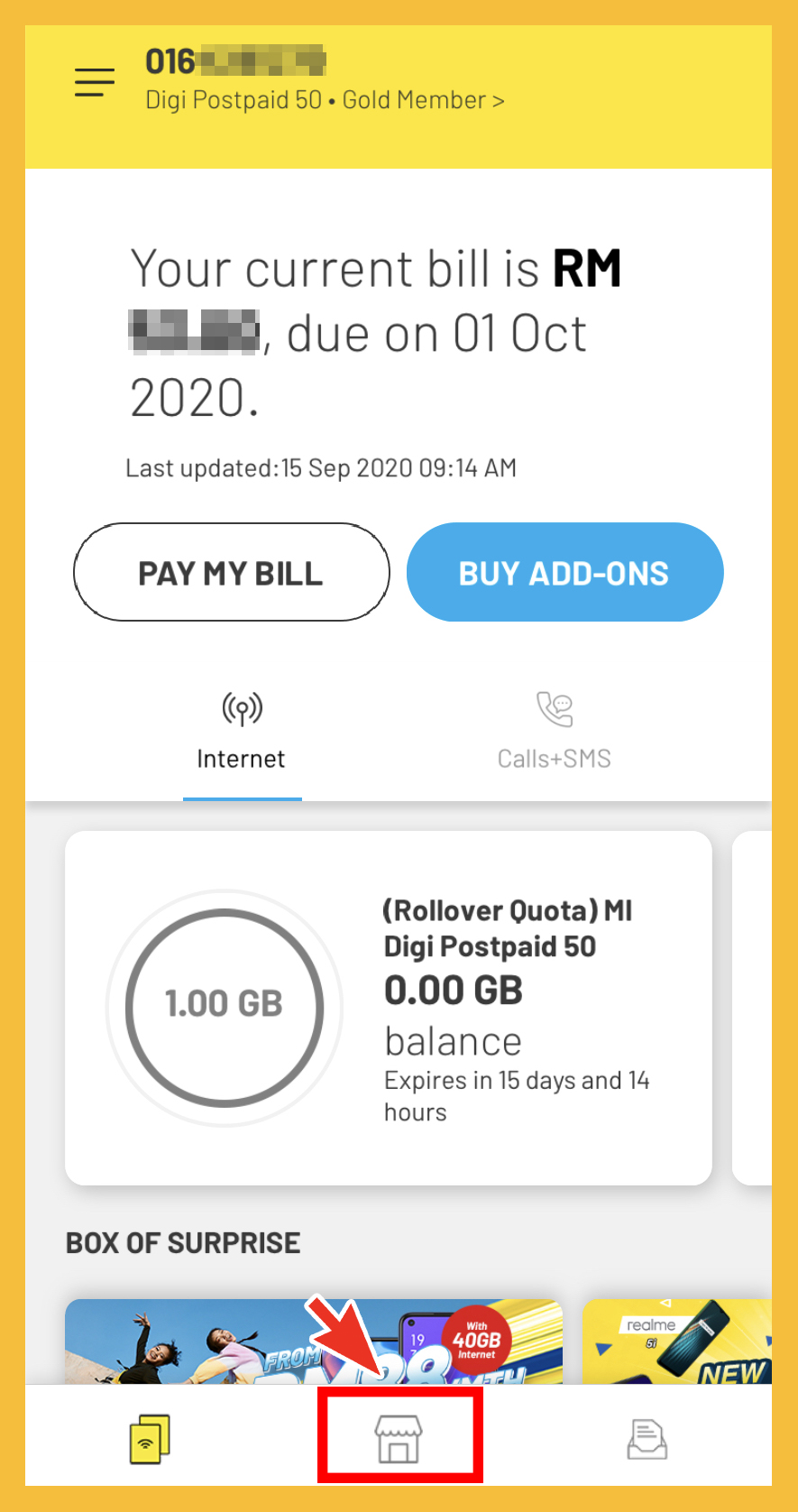Viewport: 798px width, 1512px height.
Task: Open the hamburger menu
Action: pyautogui.click(x=95, y=82)
